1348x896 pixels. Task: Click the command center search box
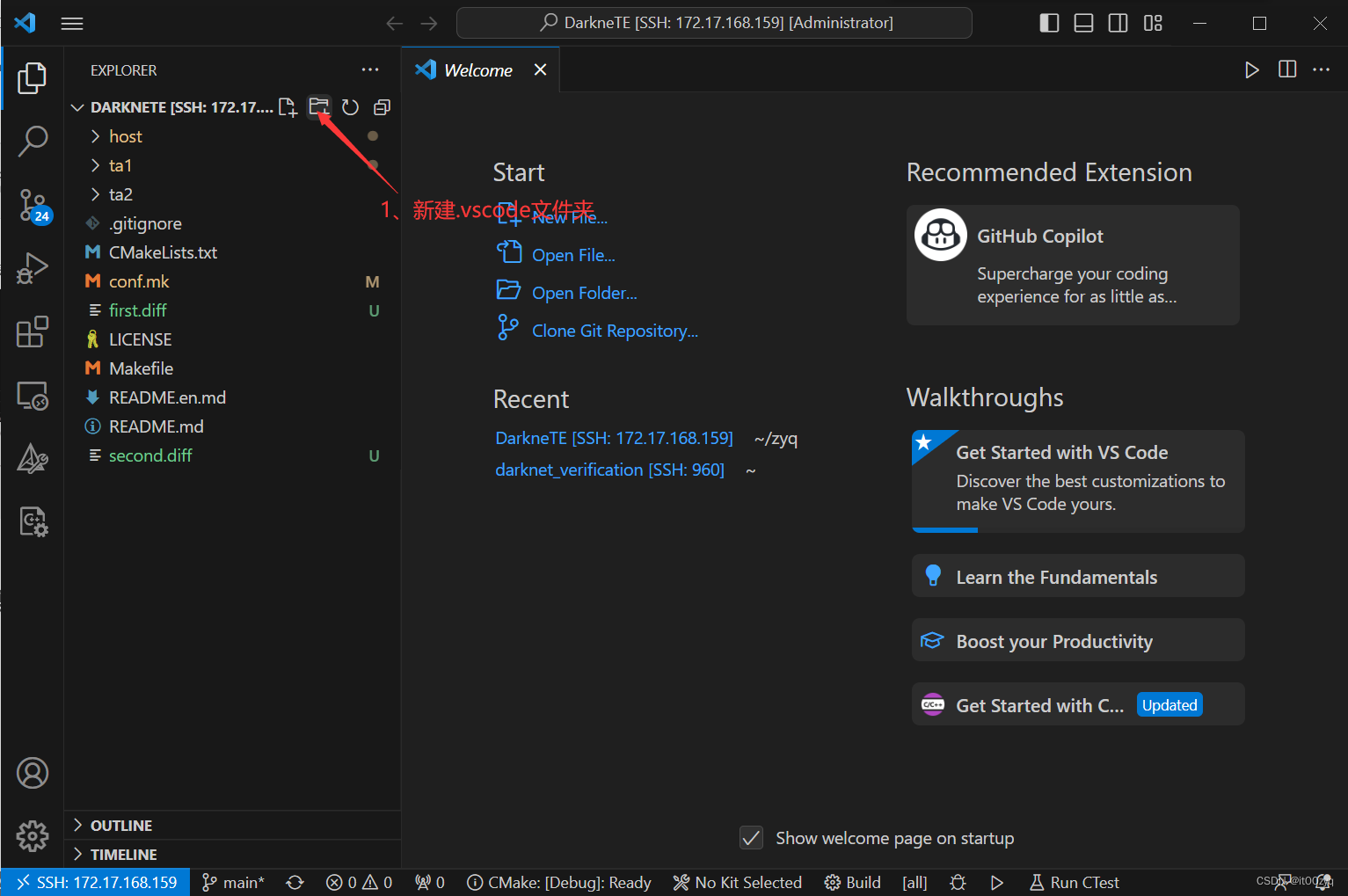pos(714,23)
